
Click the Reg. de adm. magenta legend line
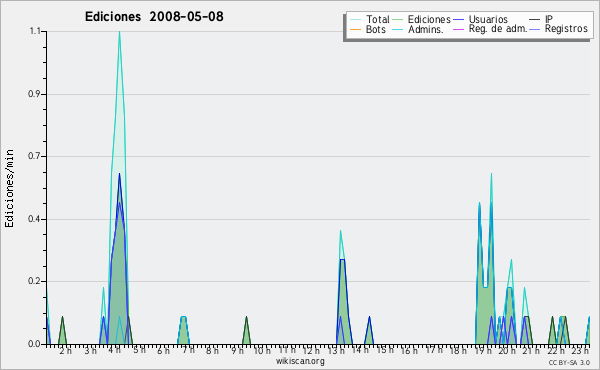(458, 29)
